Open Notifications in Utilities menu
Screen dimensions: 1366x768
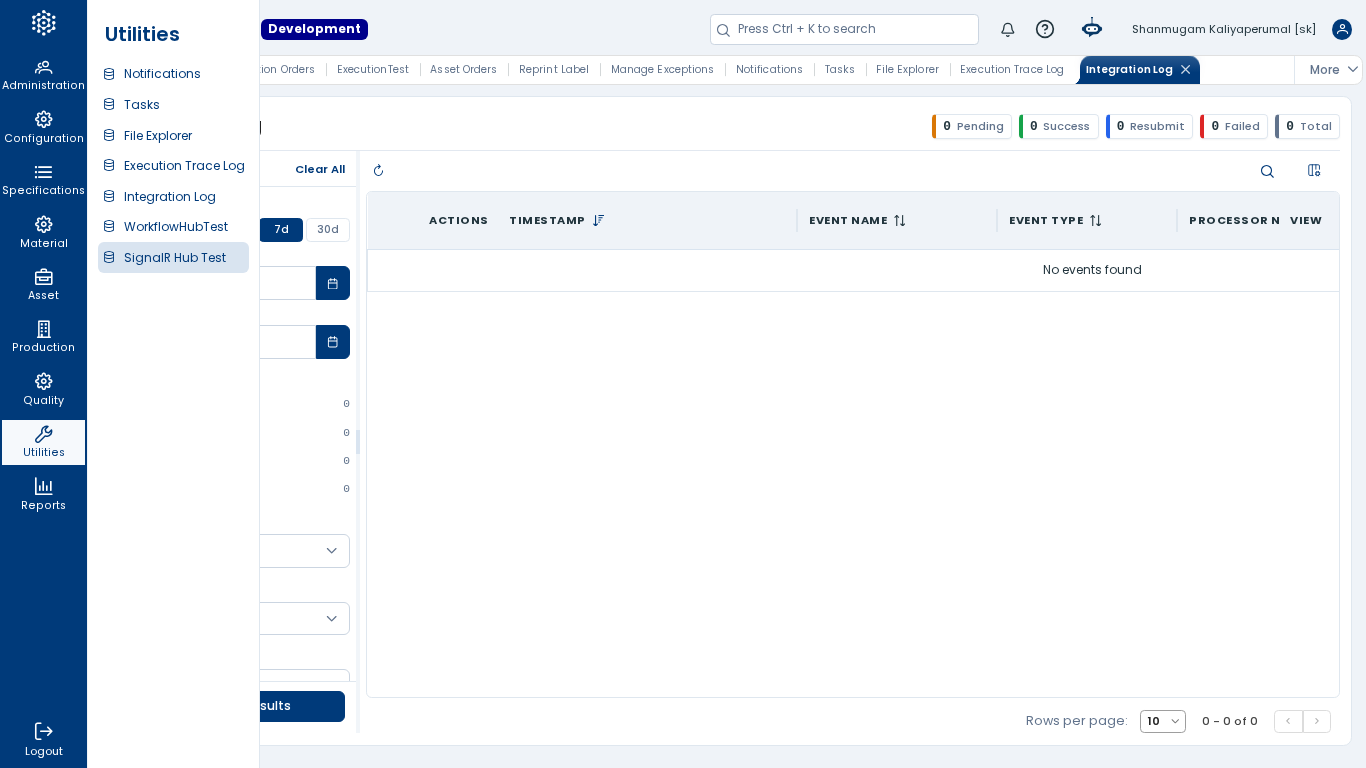pos(173,74)
